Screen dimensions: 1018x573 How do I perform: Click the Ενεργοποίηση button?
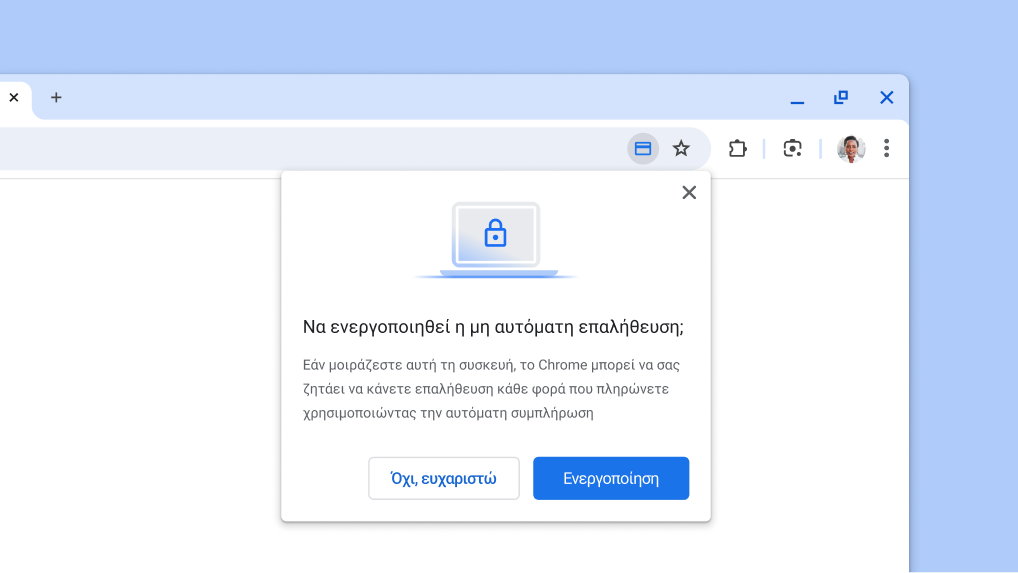click(611, 478)
